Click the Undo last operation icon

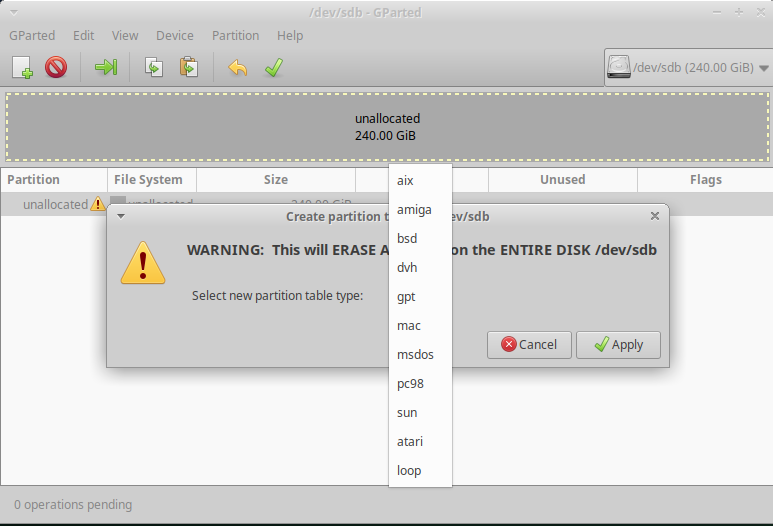point(238,68)
